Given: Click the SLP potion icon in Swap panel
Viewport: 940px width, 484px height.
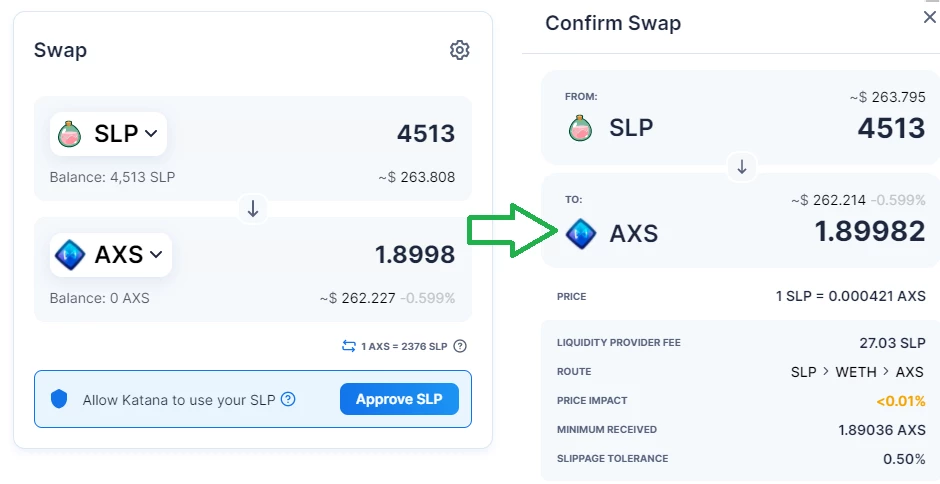Looking at the screenshot, I should 70,134.
